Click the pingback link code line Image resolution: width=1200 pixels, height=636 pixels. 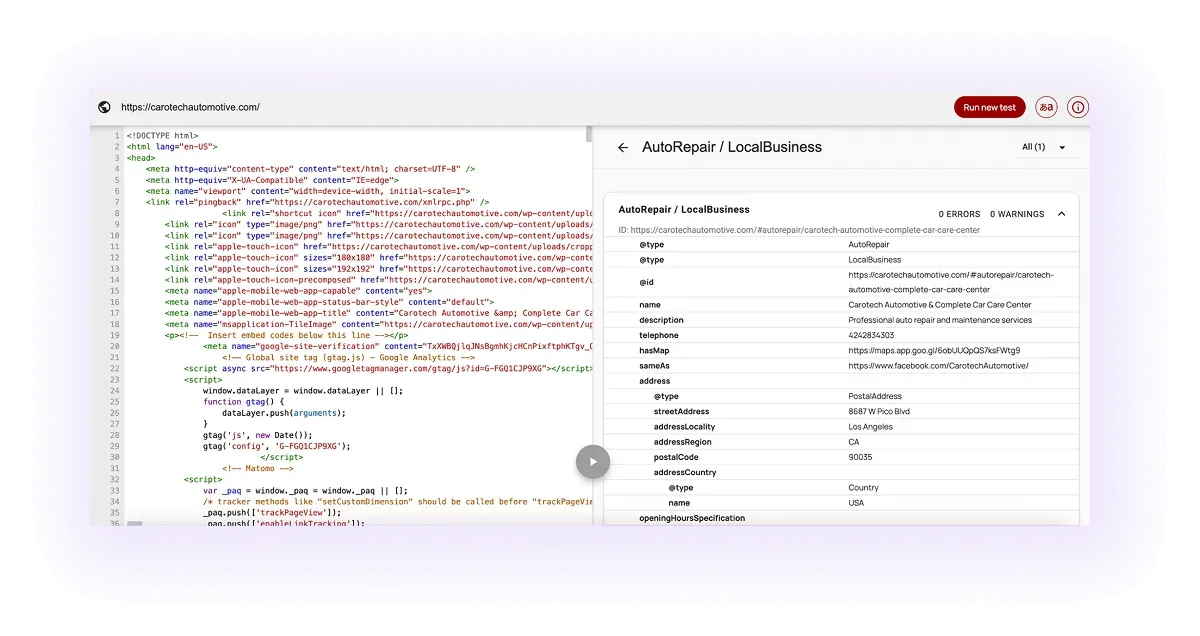point(318,202)
